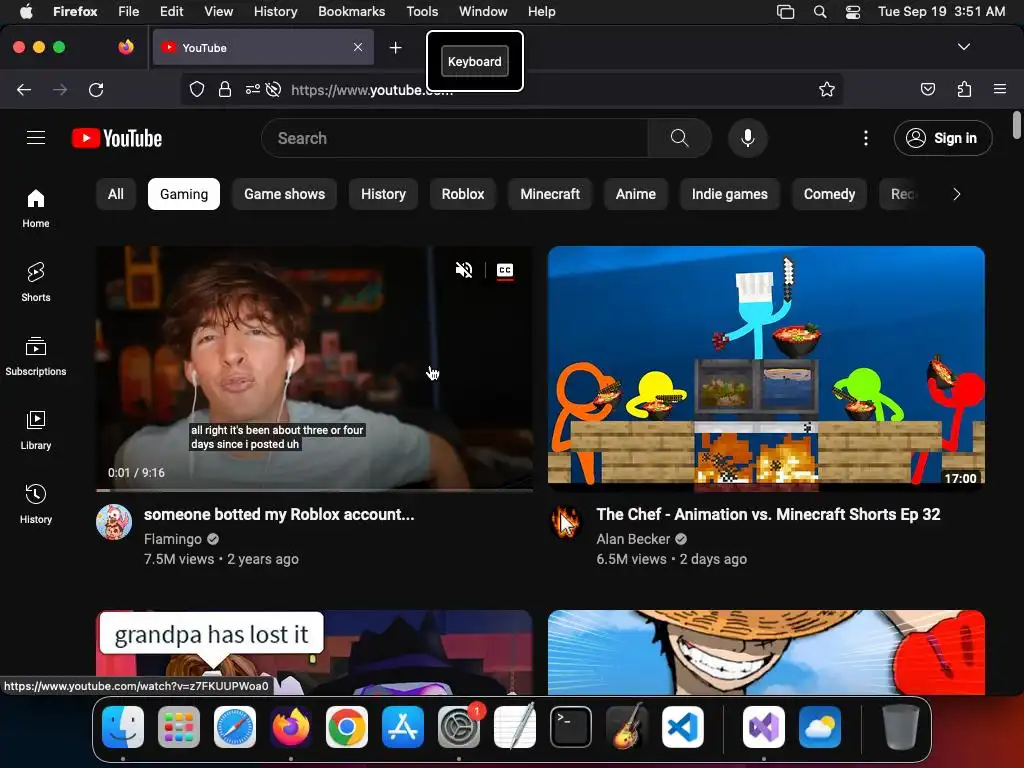Open the Bookmarks menu in menu bar
The width and height of the screenshot is (1024, 768).
(x=351, y=12)
